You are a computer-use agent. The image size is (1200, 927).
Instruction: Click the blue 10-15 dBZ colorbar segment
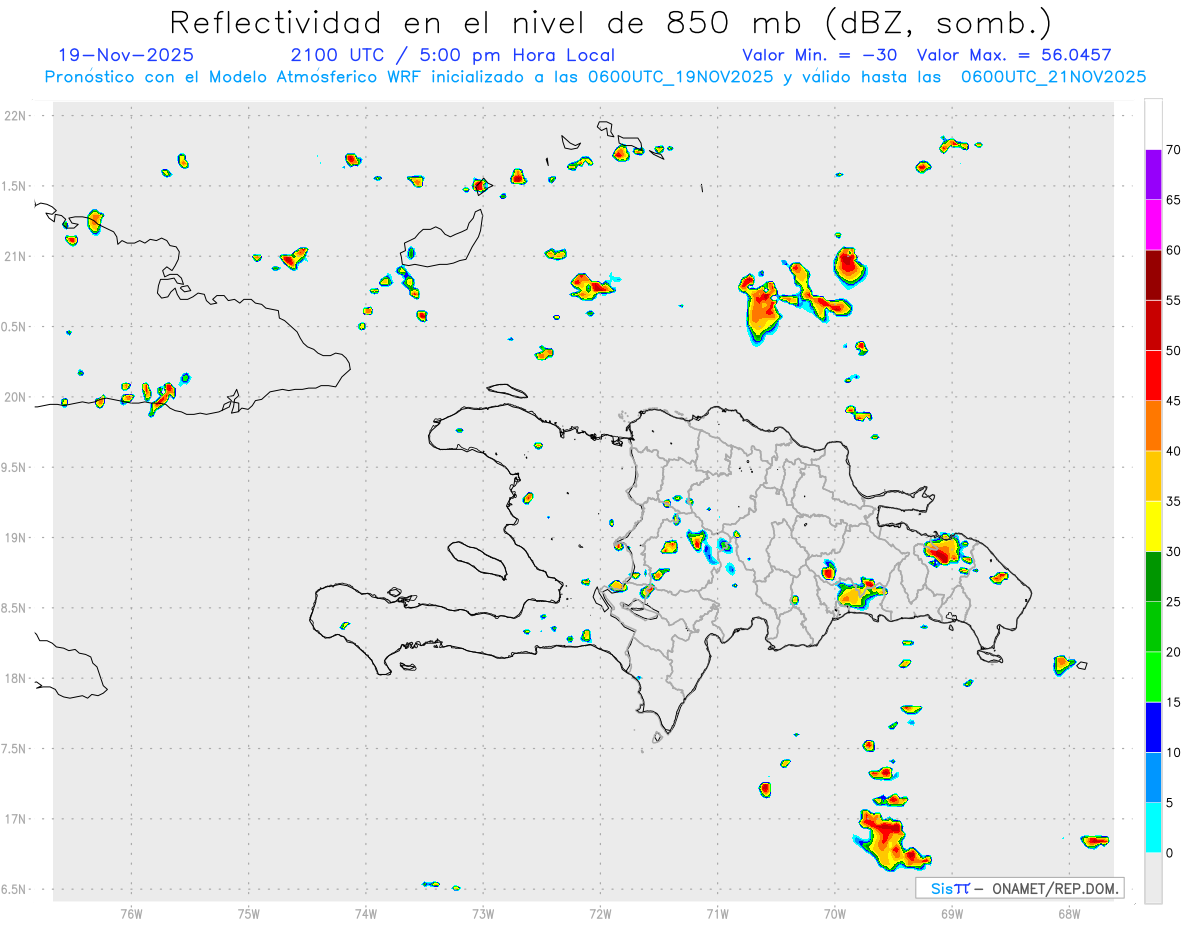[x=1153, y=727]
